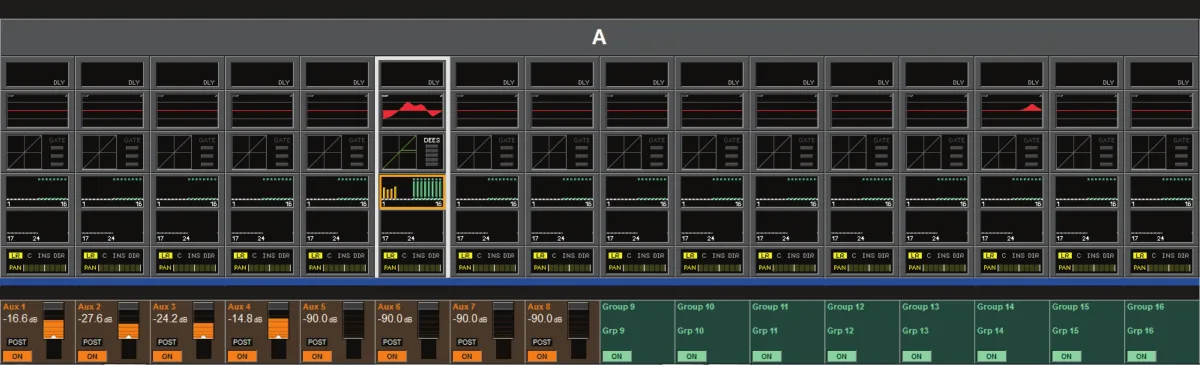Click the POST button on Aux 1

(17, 342)
